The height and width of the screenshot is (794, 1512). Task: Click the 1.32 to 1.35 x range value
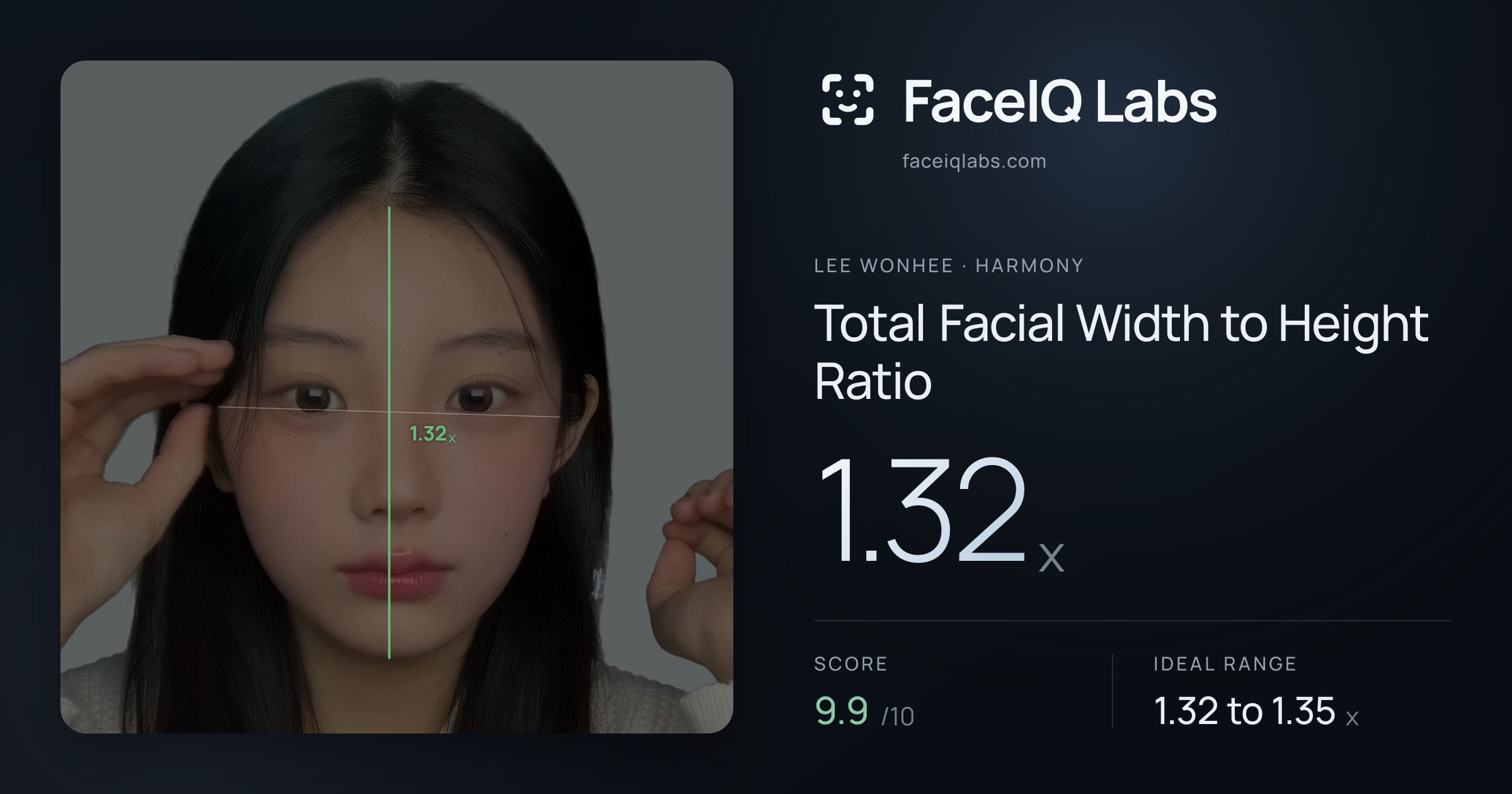pos(1256,711)
